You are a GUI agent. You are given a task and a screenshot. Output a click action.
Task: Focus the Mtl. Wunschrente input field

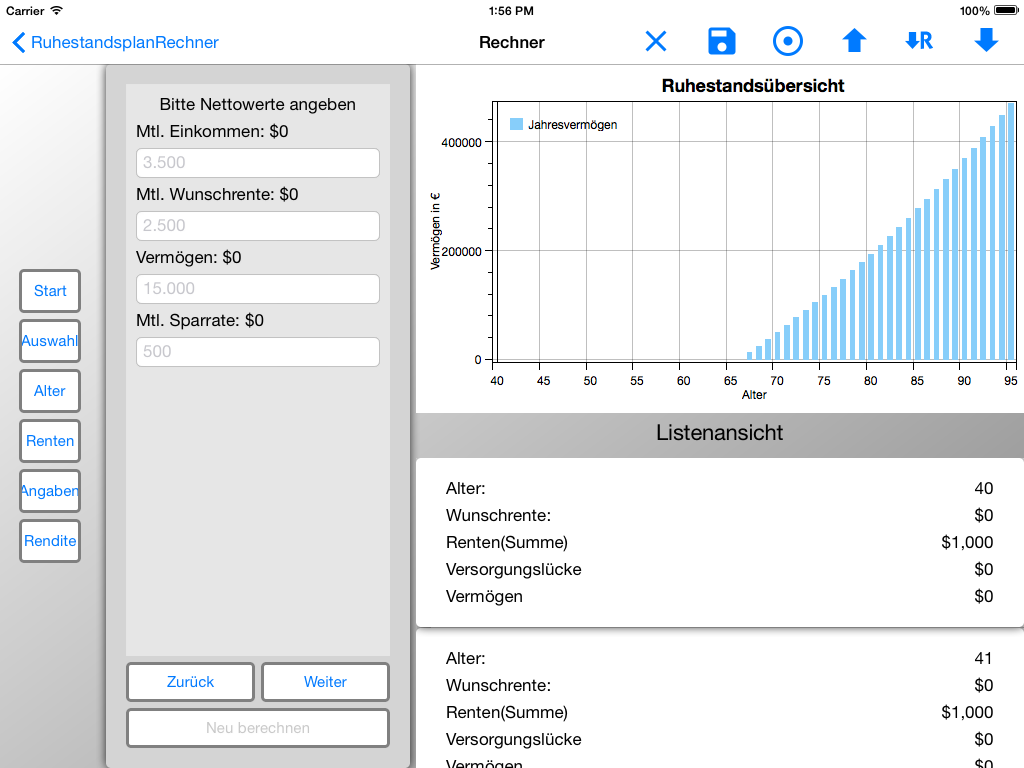click(258, 225)
